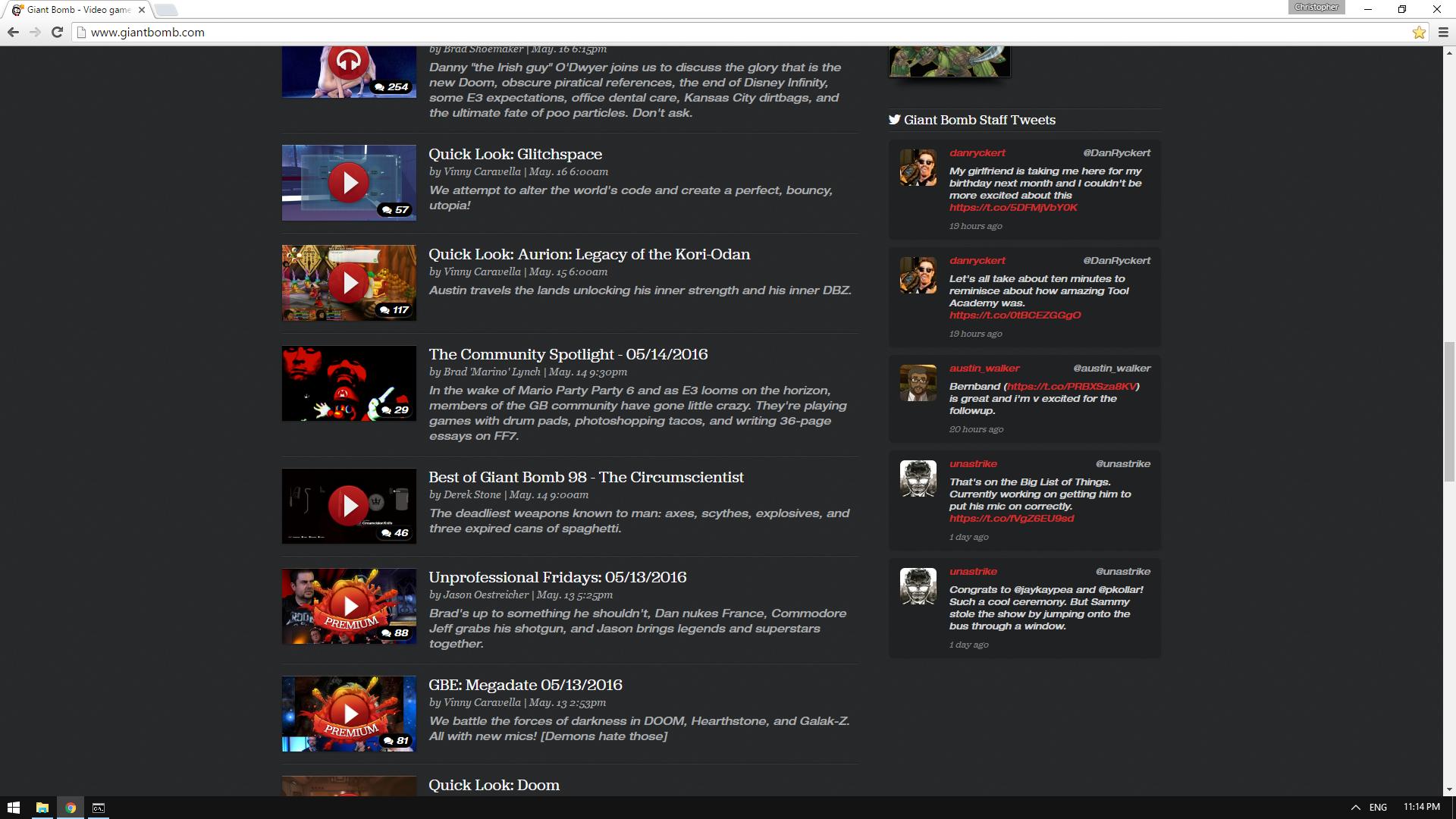The image size is (1456, 819).
Task: Open Quick Look: Doom title
Action: click(x=494, y=785)
